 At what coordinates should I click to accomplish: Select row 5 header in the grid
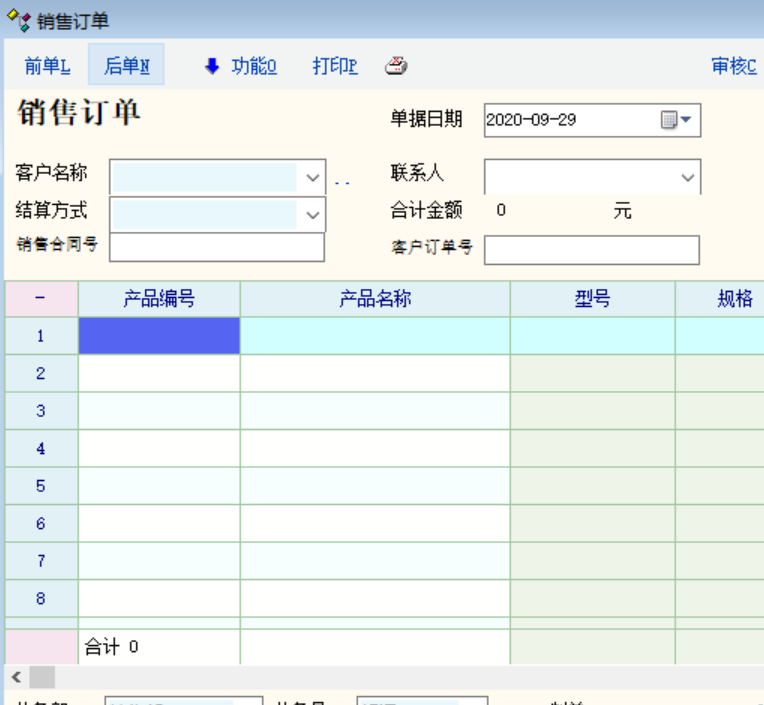click(x=41, y=486)
